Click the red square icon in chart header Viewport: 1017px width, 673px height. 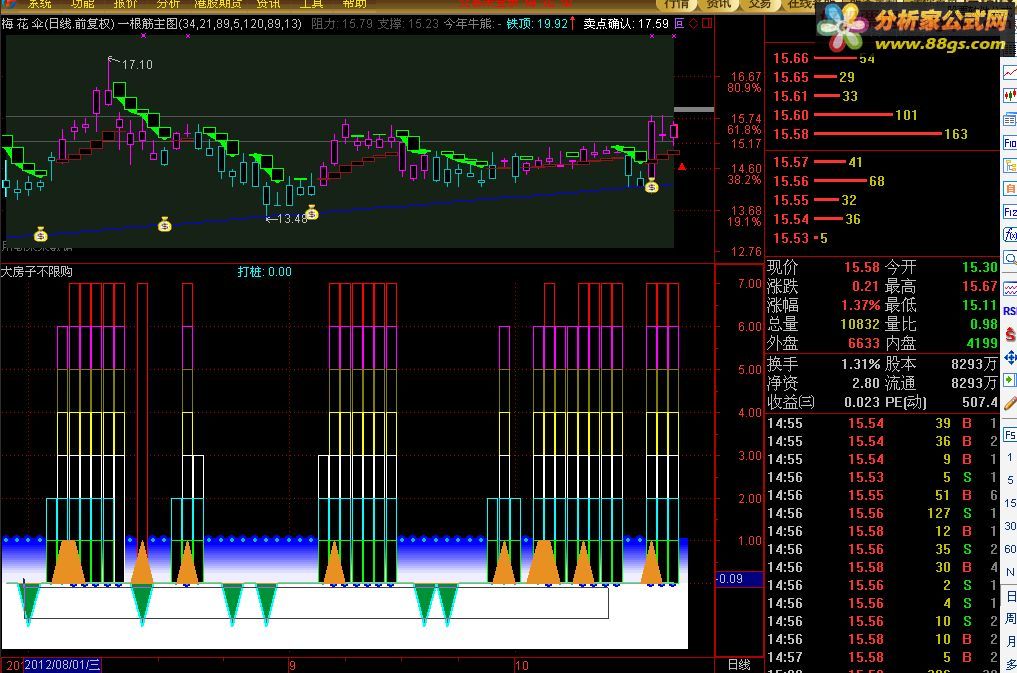707,23
